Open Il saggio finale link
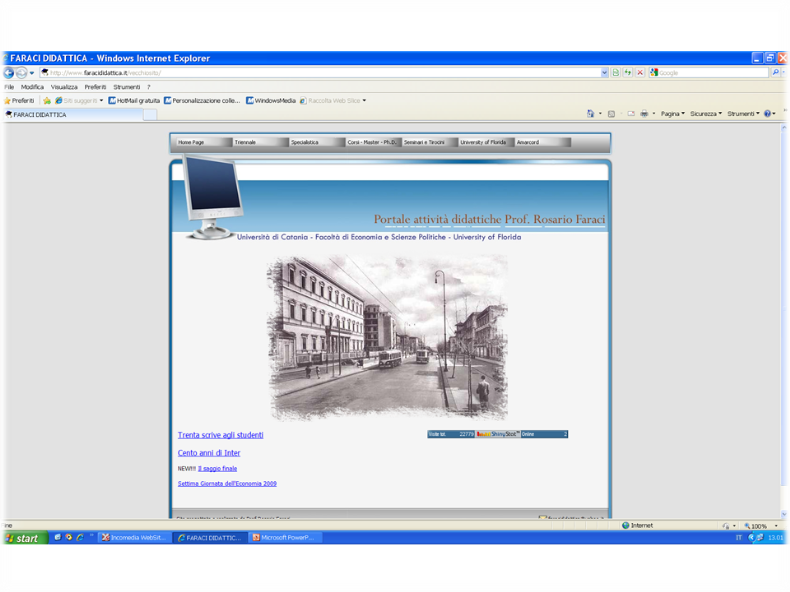The image size is (790, 592). [217, 469]
